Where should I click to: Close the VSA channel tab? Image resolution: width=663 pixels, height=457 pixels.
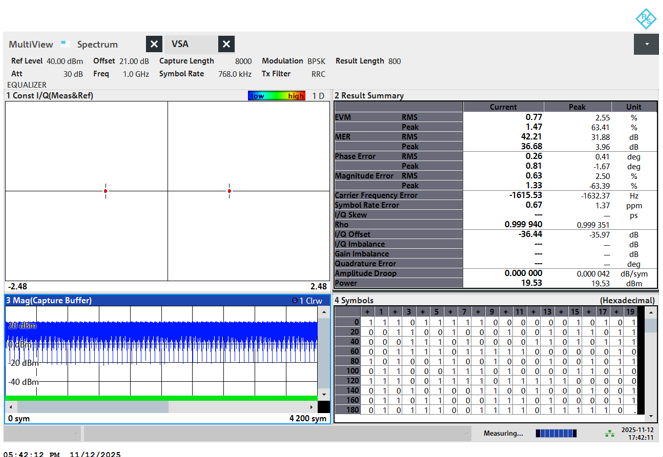(x=227, y=44)
